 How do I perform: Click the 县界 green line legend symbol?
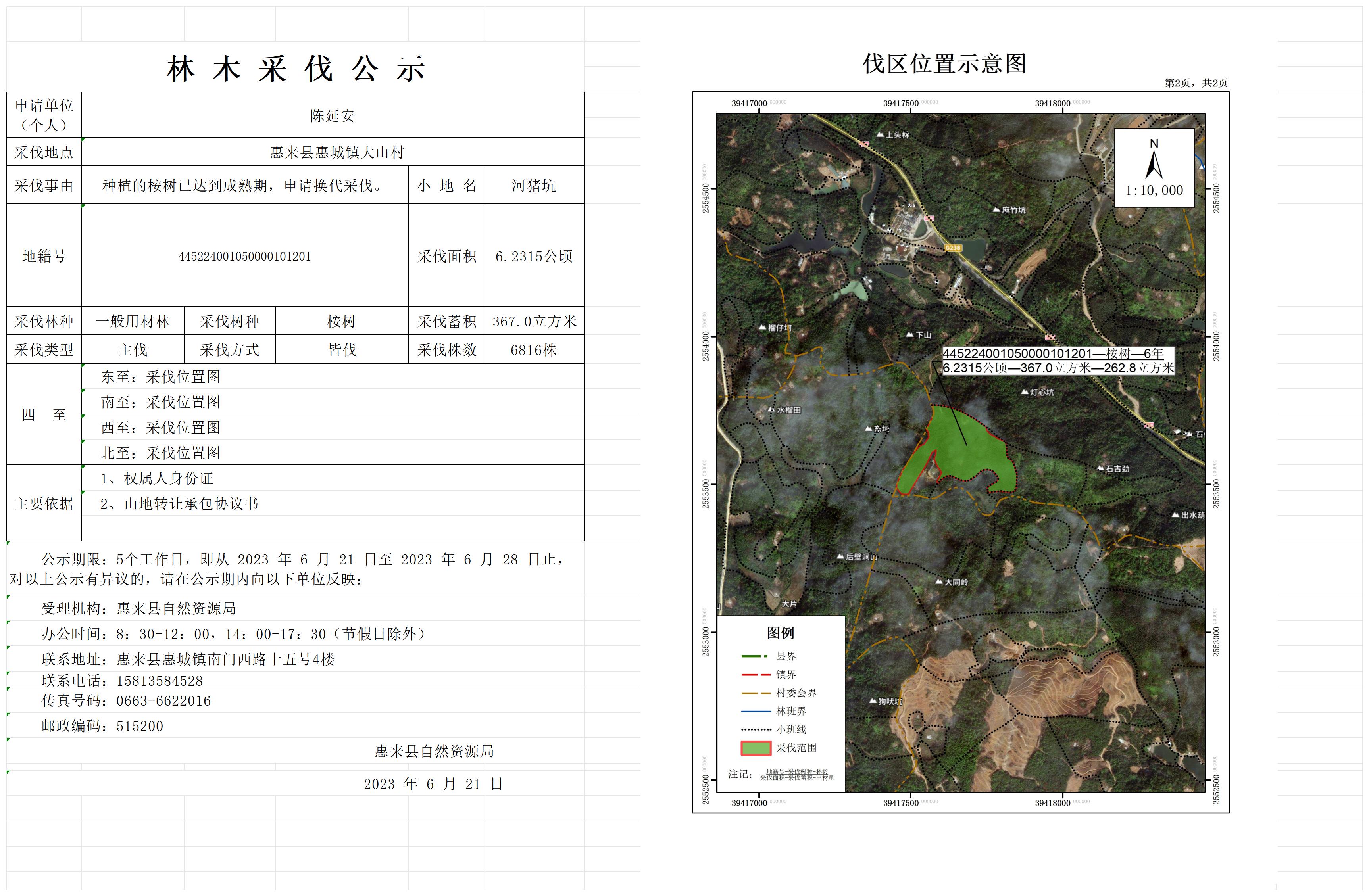(754, 656)
